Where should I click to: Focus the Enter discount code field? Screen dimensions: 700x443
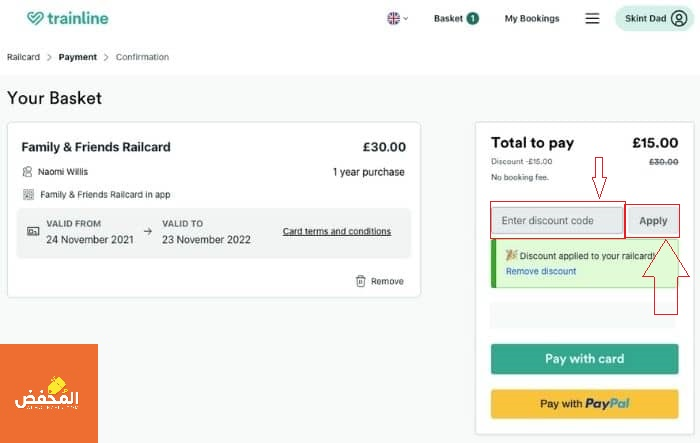557,220
